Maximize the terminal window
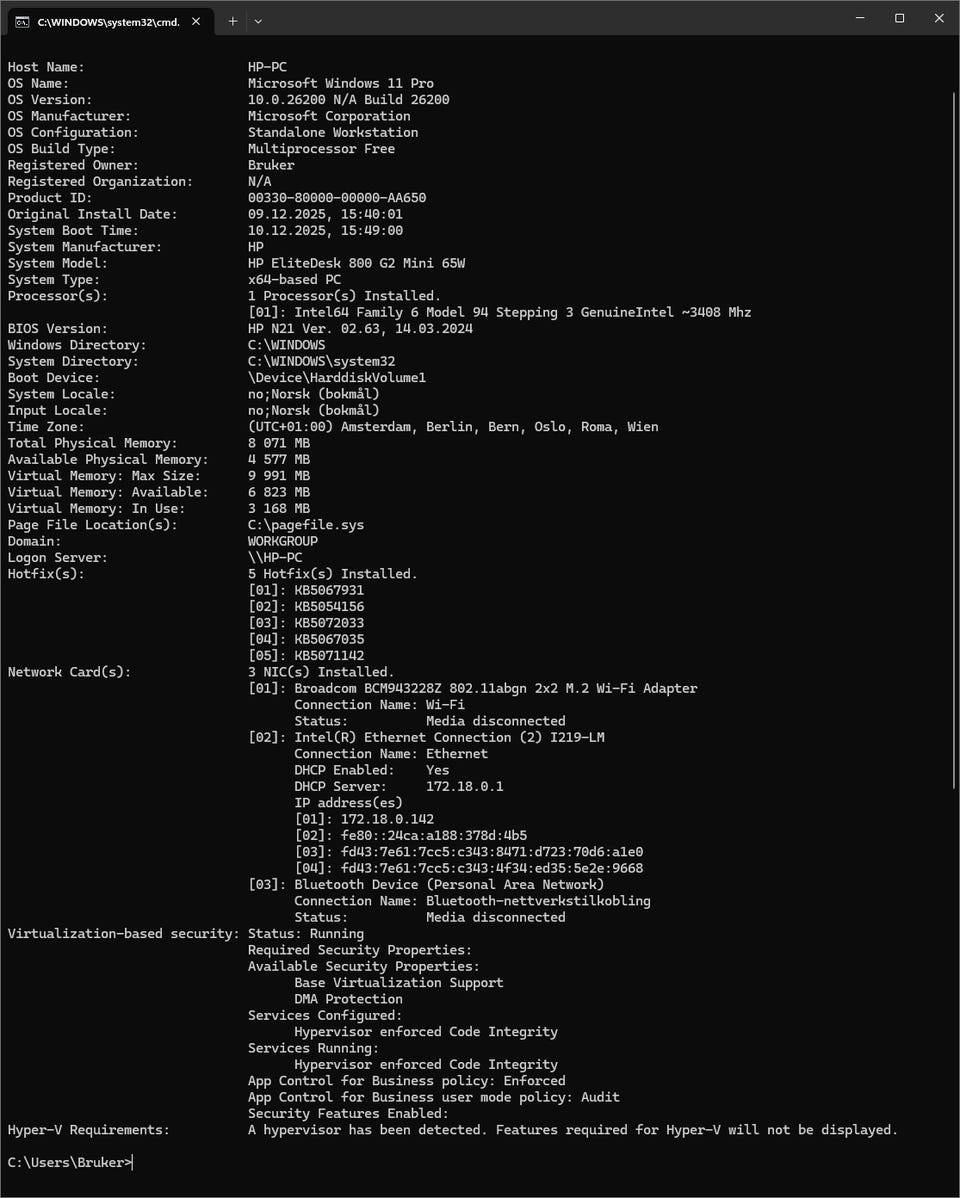The height and width of the screenshot is (1198, 960). click(899, 18)
